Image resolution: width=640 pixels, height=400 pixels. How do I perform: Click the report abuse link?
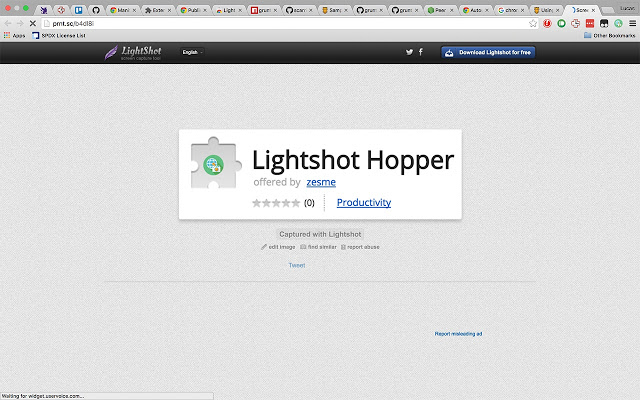click(x=360, y=247)
